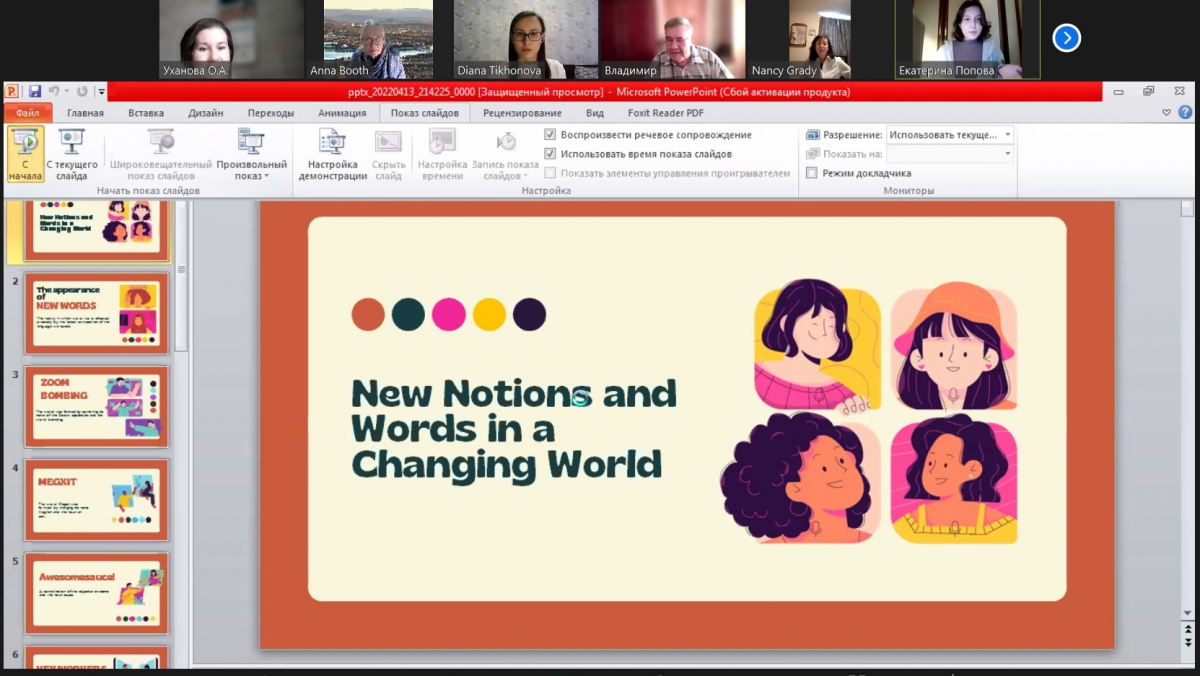The width and height of the screenshot is (1200, 676).
Task: Click the resolution monitor icon beside Разрешение
Action: pyautogui.click(x=813, y=135)
